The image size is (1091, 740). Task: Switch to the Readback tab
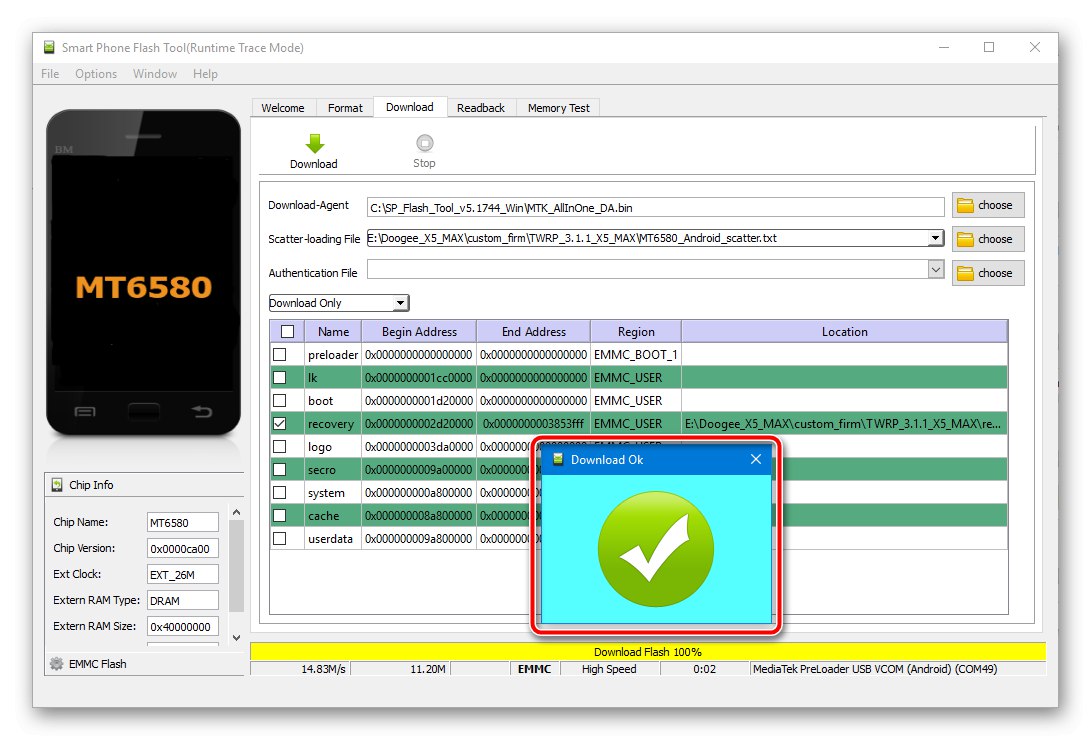481,107
